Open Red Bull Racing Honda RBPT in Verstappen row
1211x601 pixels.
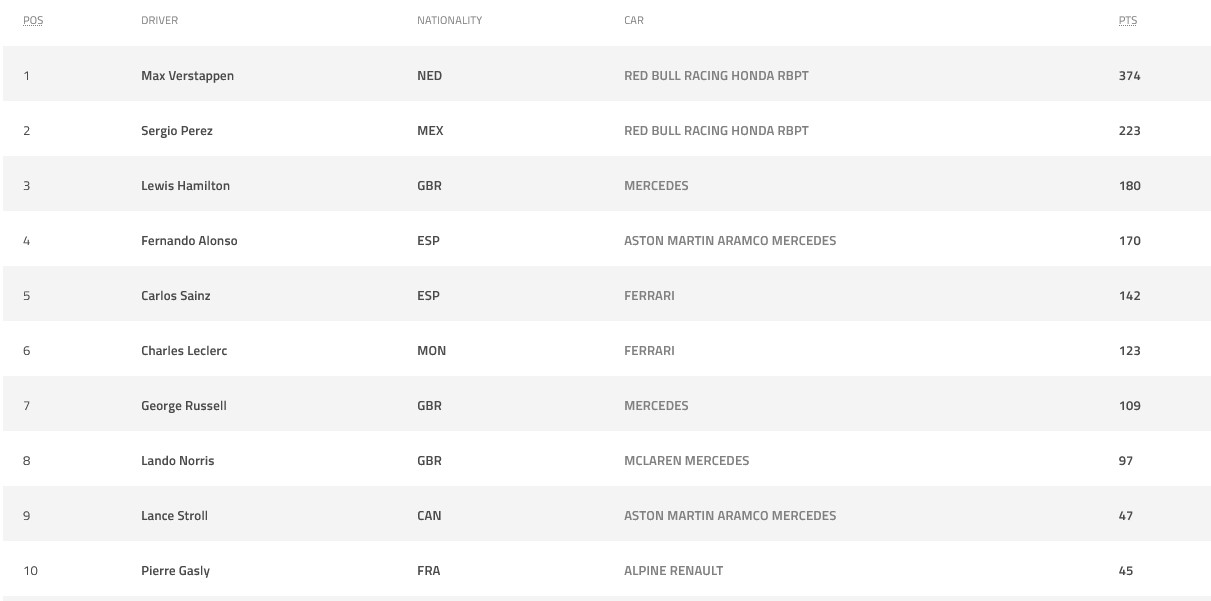point(716,76)
